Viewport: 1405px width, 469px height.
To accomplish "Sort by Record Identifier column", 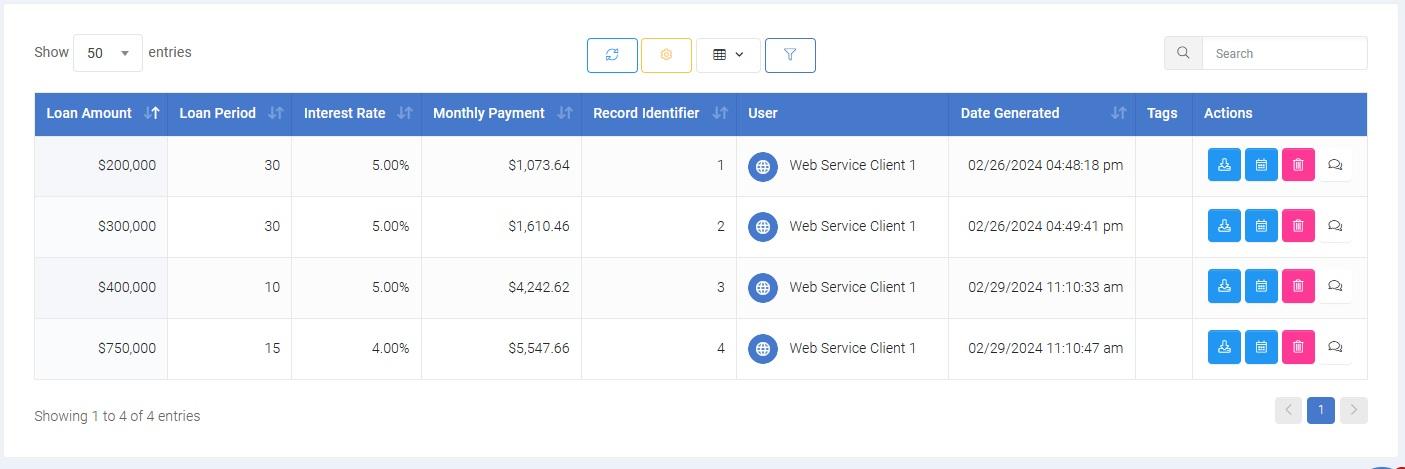I will [658, 114].
